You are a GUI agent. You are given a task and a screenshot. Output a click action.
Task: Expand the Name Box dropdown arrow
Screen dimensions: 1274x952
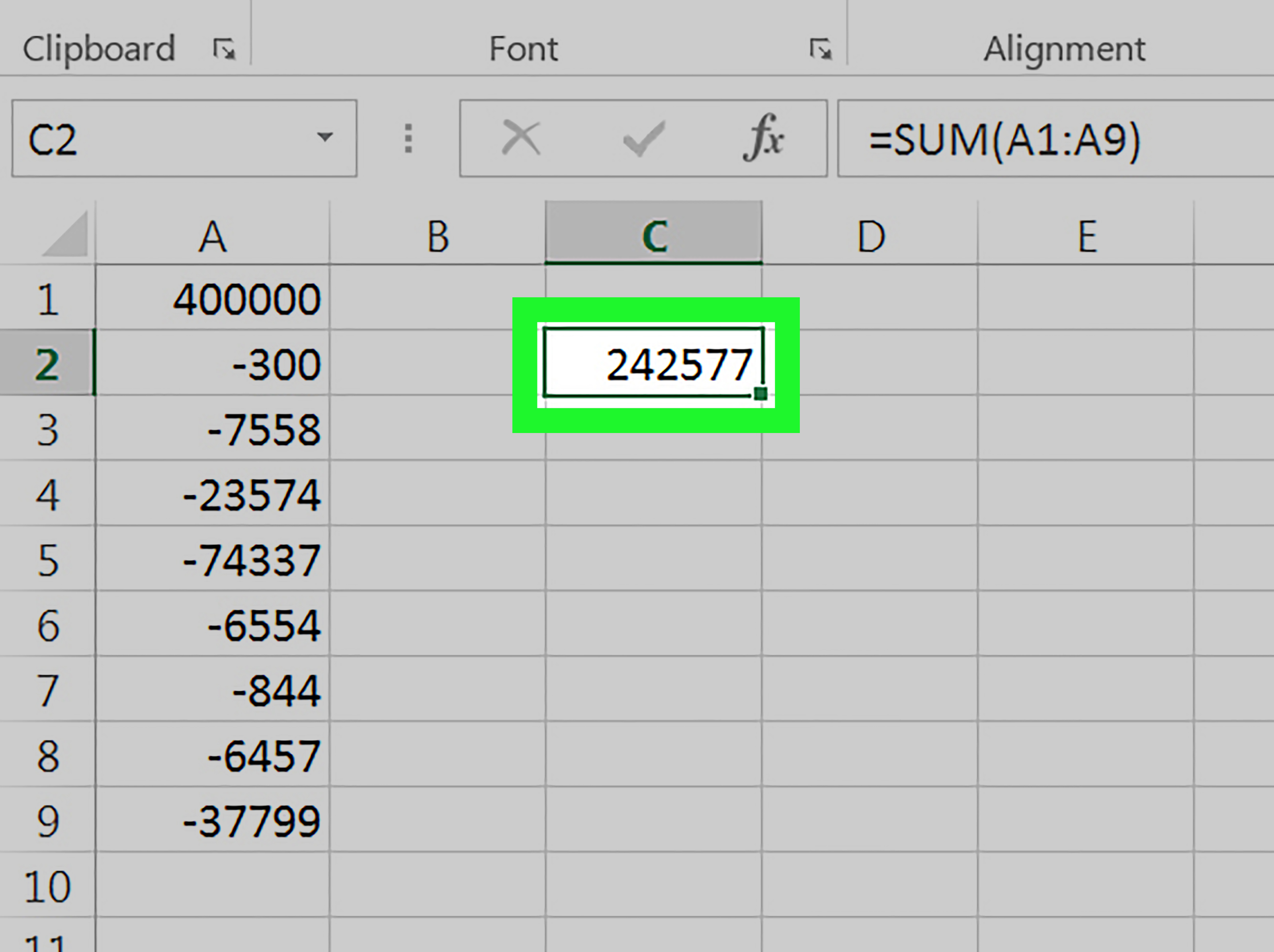click(325, 137)
